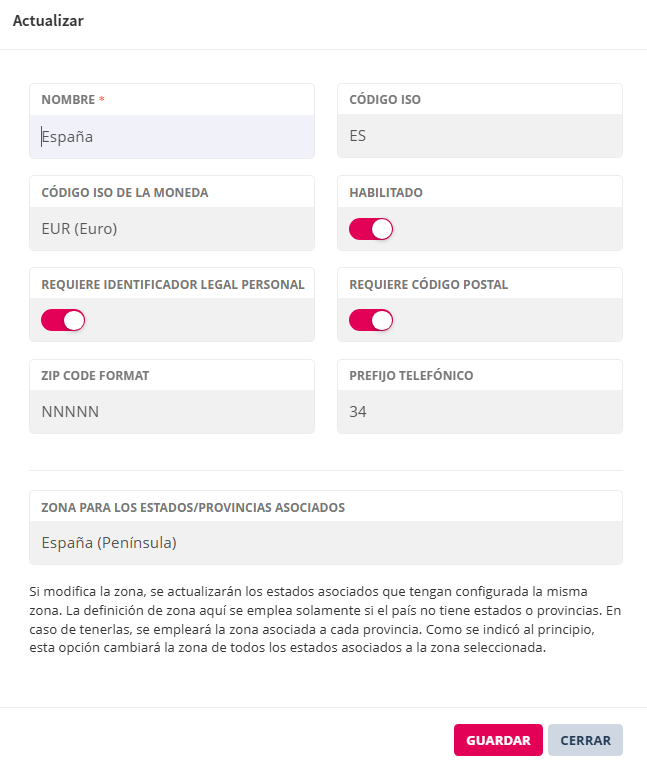Click the Cerrar button
This screenshot has width=647, height=766.
(585, 740)
